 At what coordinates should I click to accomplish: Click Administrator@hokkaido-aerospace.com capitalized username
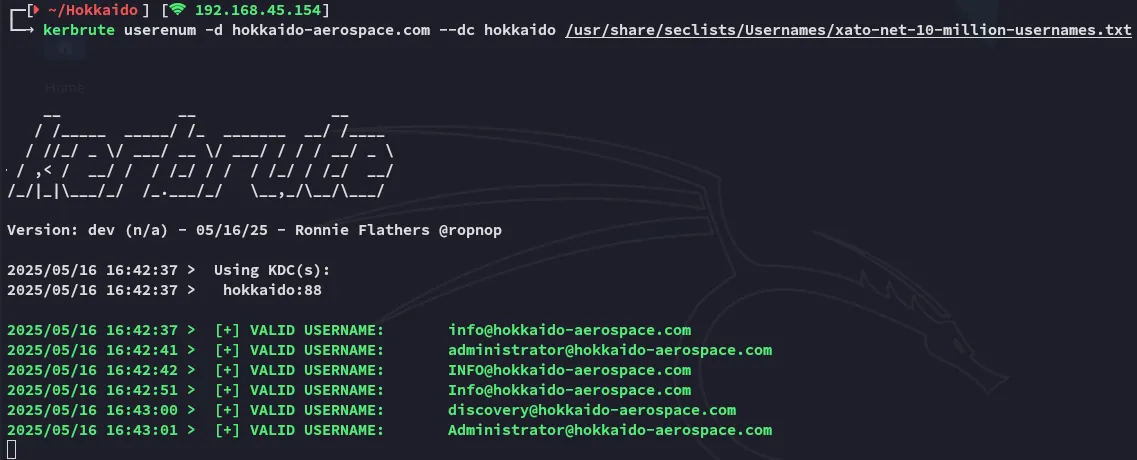(610, 430)
